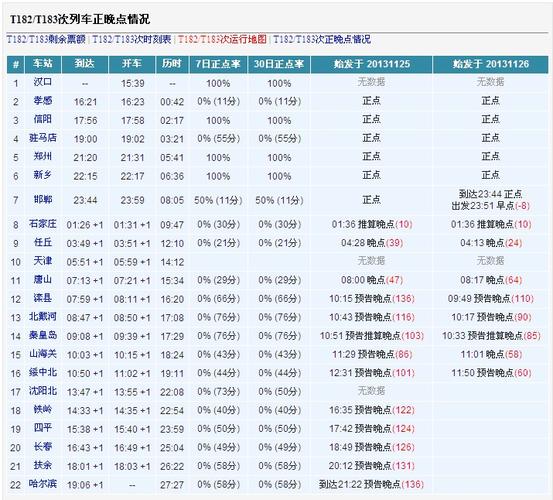Click the 滦县 station link
This screenshot has height=500, width=553.
click(x=43, y=298)
